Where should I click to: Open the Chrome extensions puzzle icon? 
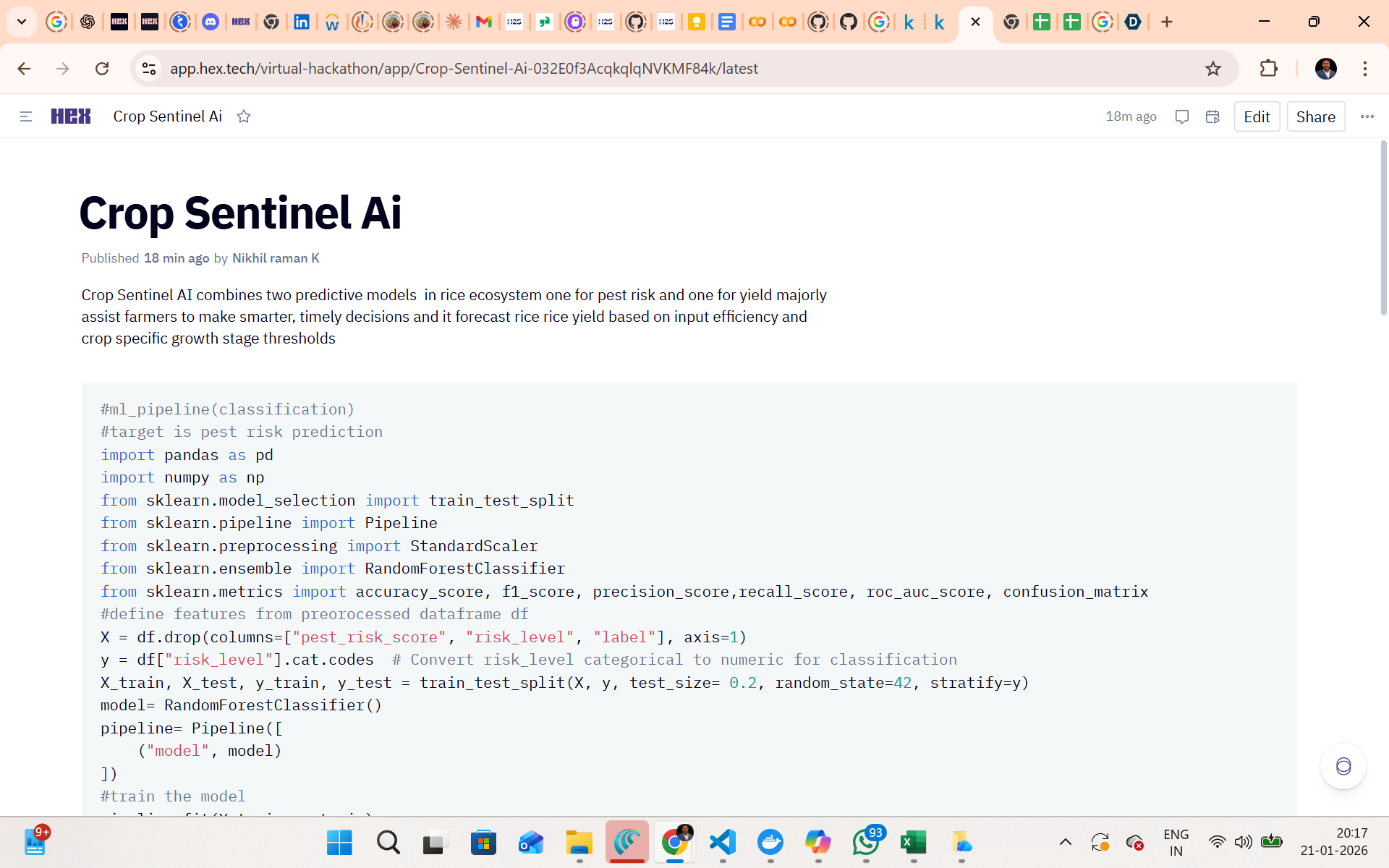[x=1269, y=69]
